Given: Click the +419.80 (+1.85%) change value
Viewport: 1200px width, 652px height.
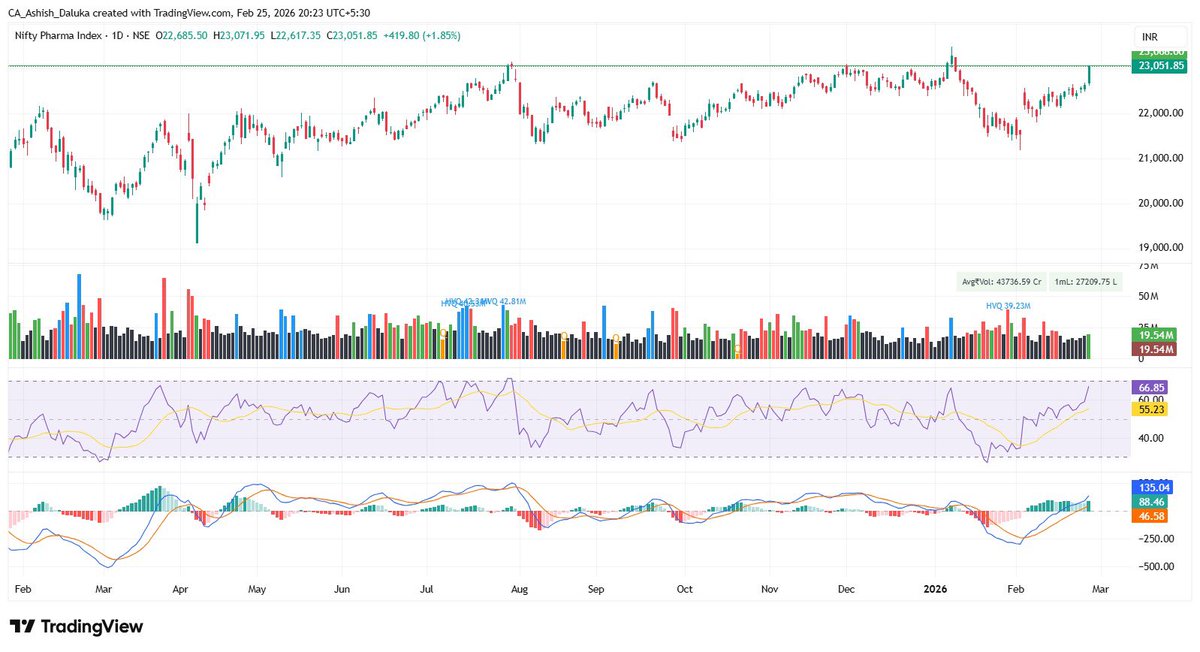Looking at the screenshot, I should coord(424,35).
